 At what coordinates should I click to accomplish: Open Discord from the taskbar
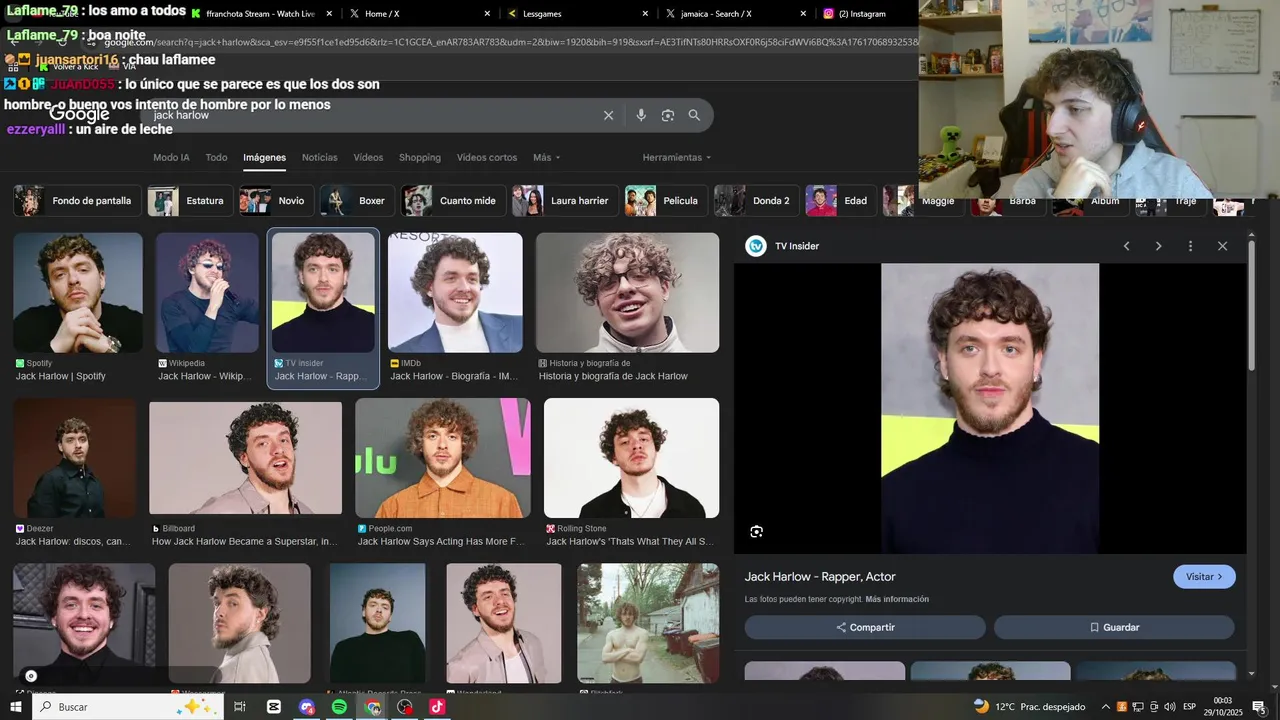point(307,707)
